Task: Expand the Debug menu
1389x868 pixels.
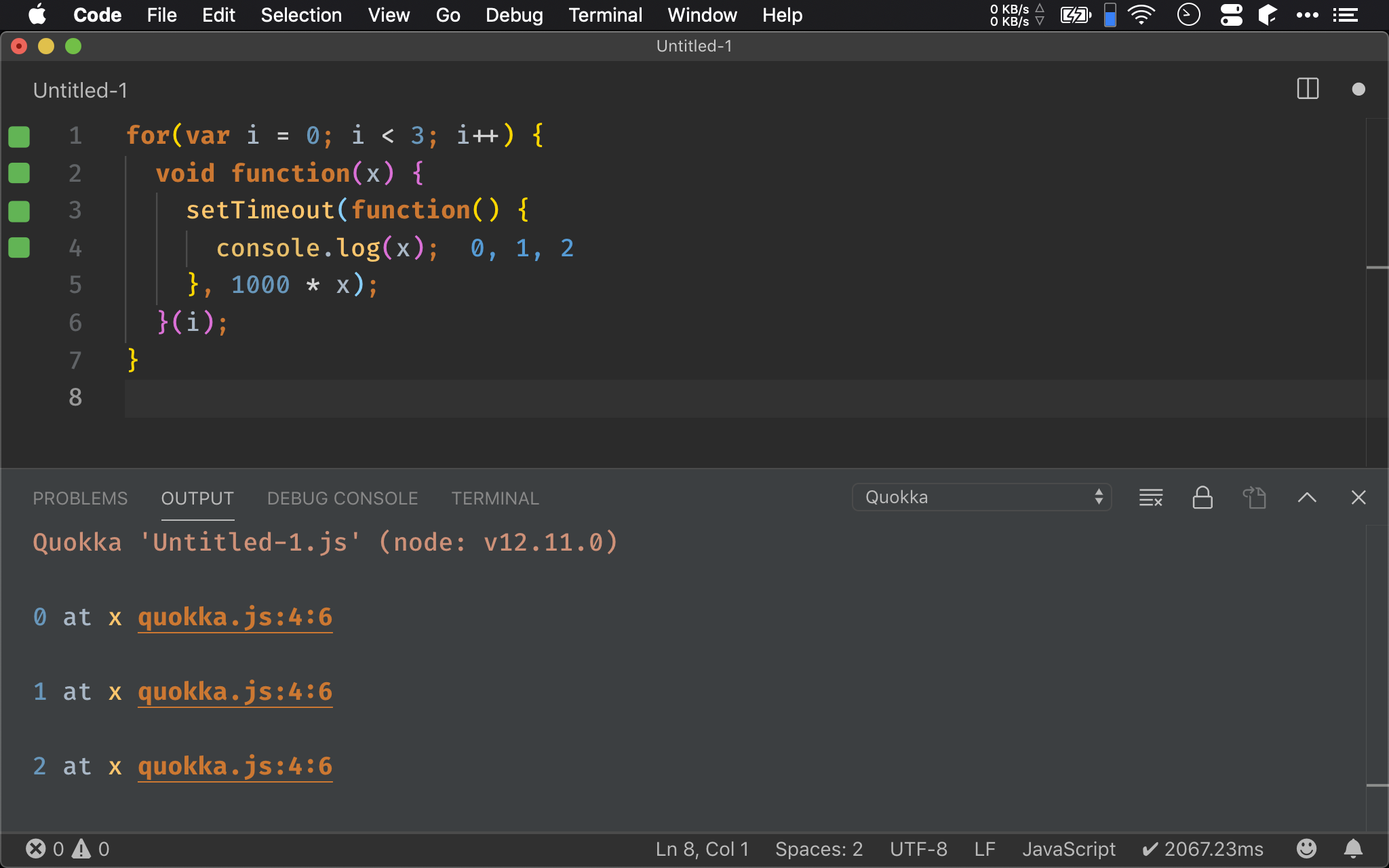Action: (x=513, y=15)
